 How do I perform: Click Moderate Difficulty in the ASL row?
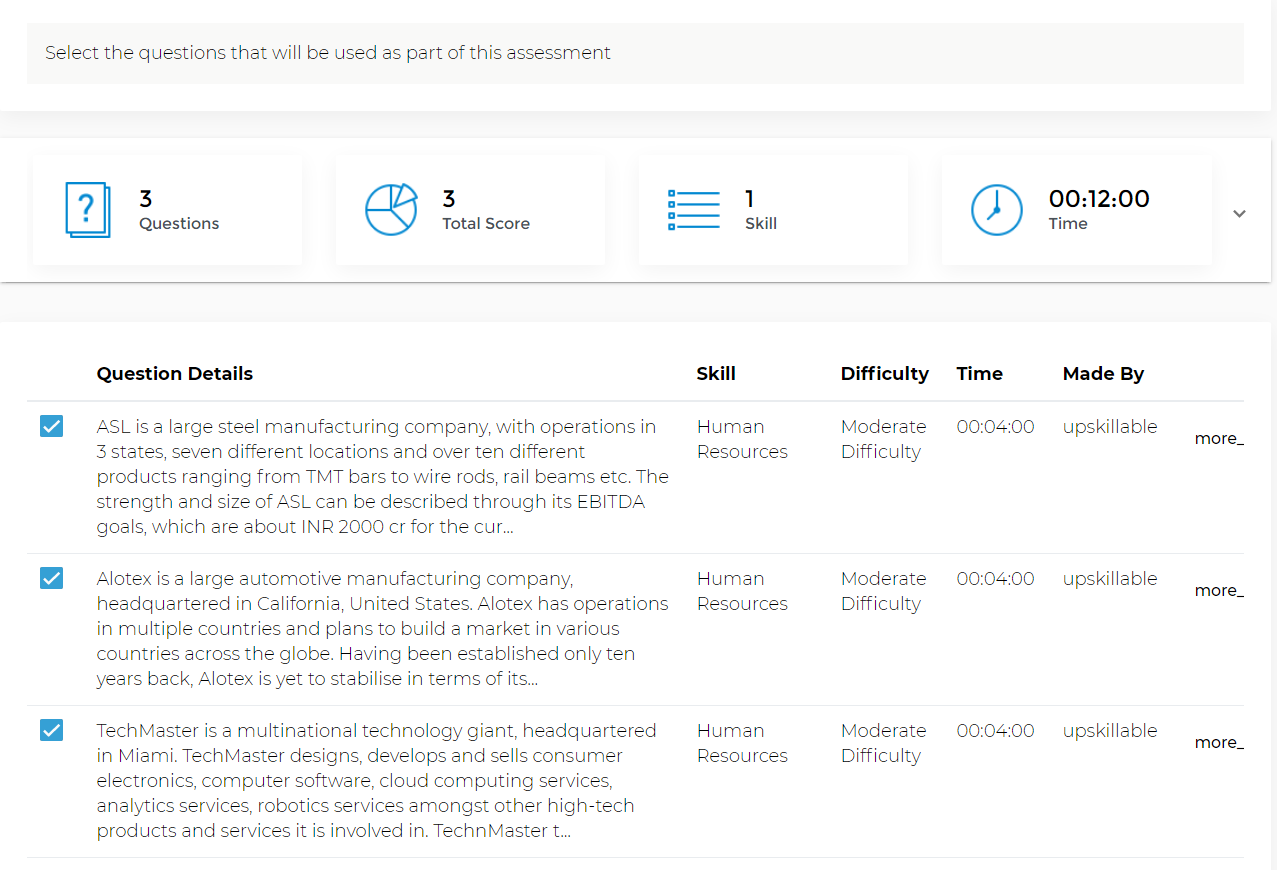pos(883,439)
